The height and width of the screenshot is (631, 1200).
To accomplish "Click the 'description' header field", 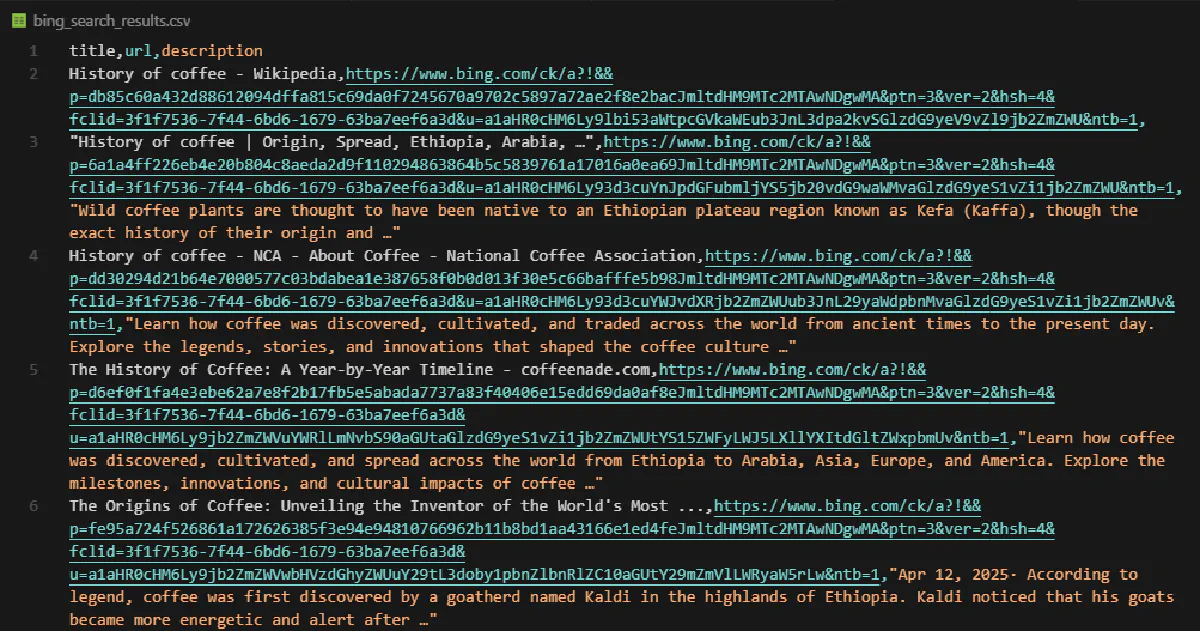I will [212, 51].
